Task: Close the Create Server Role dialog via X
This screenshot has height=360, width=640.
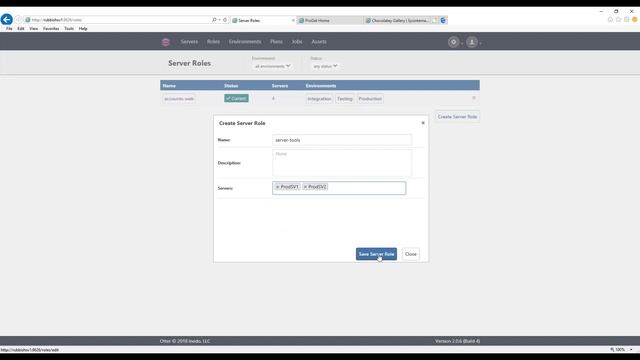Action: coord(423,123)
